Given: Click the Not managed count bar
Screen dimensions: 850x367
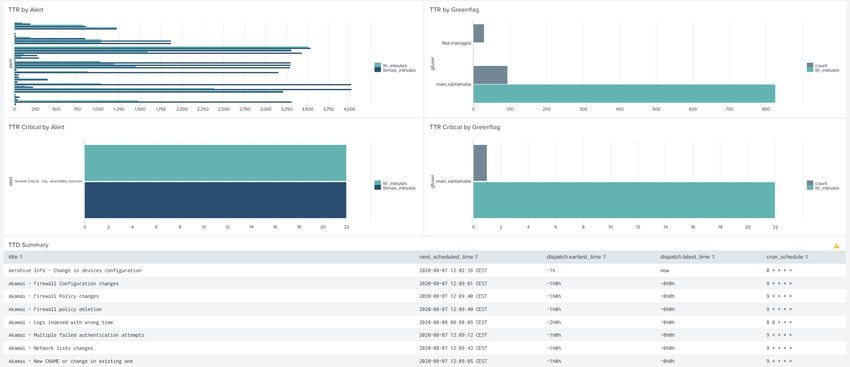Looking at the screenshot, I should point(479,33).
